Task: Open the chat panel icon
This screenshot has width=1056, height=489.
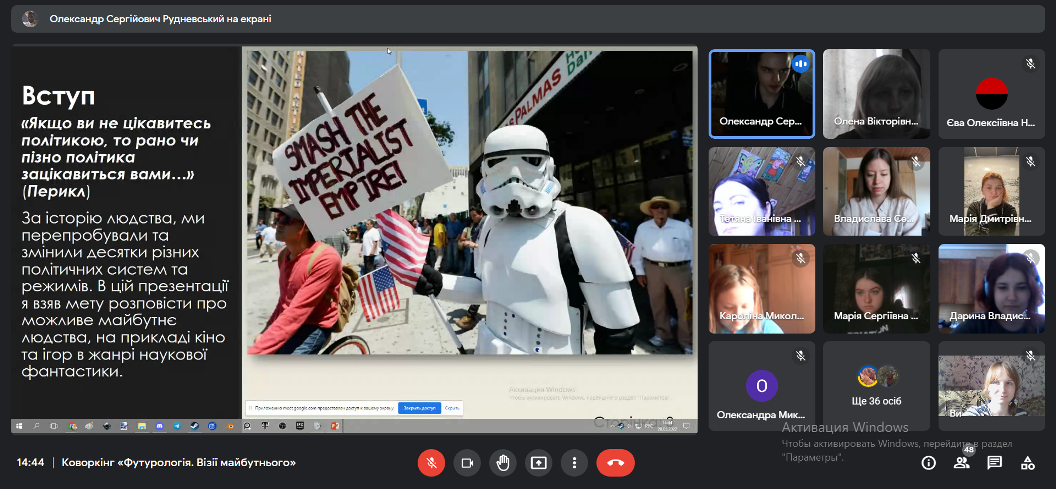Action: coord(994,462)
